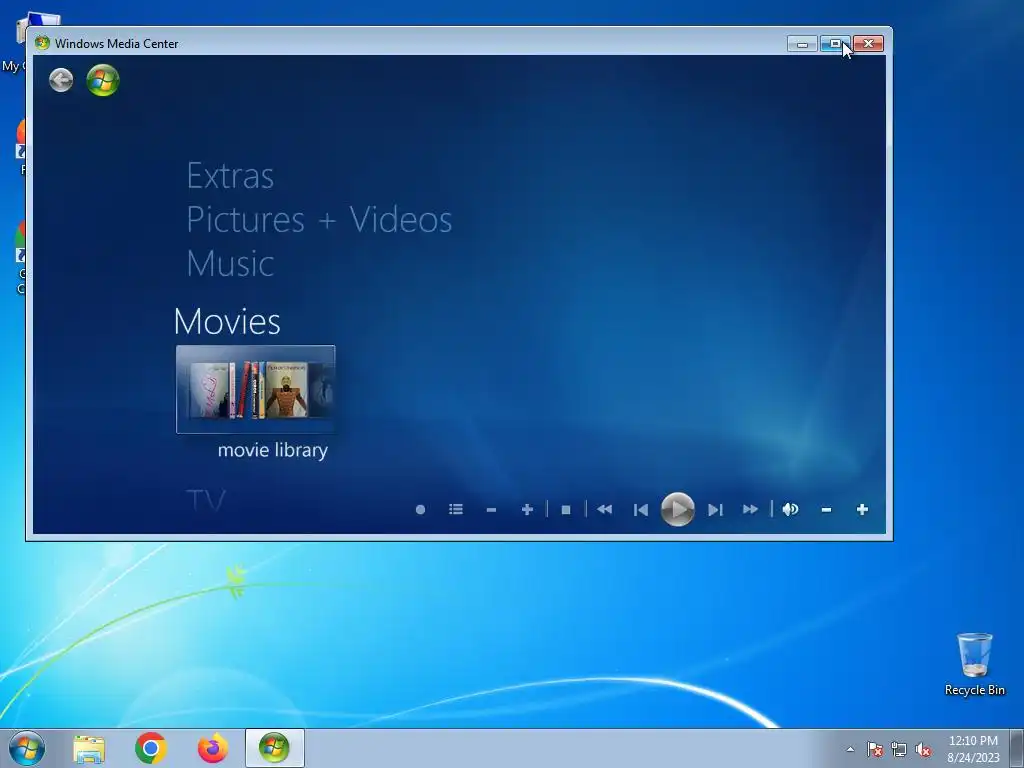Close the Windows Media Center window
The width and height of the screenshot is (1024, 768).
(869, 44)
